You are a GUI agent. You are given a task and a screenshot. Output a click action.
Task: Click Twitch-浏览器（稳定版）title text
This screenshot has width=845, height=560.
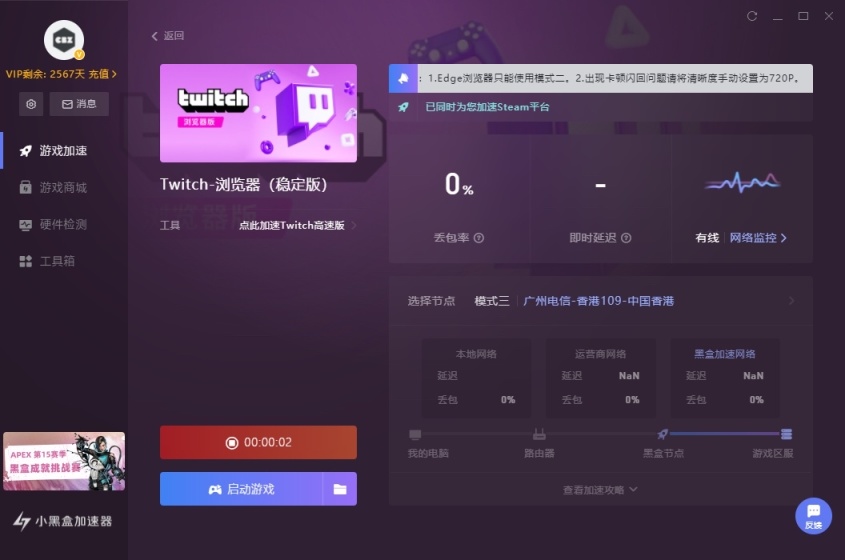click(244, 185)
